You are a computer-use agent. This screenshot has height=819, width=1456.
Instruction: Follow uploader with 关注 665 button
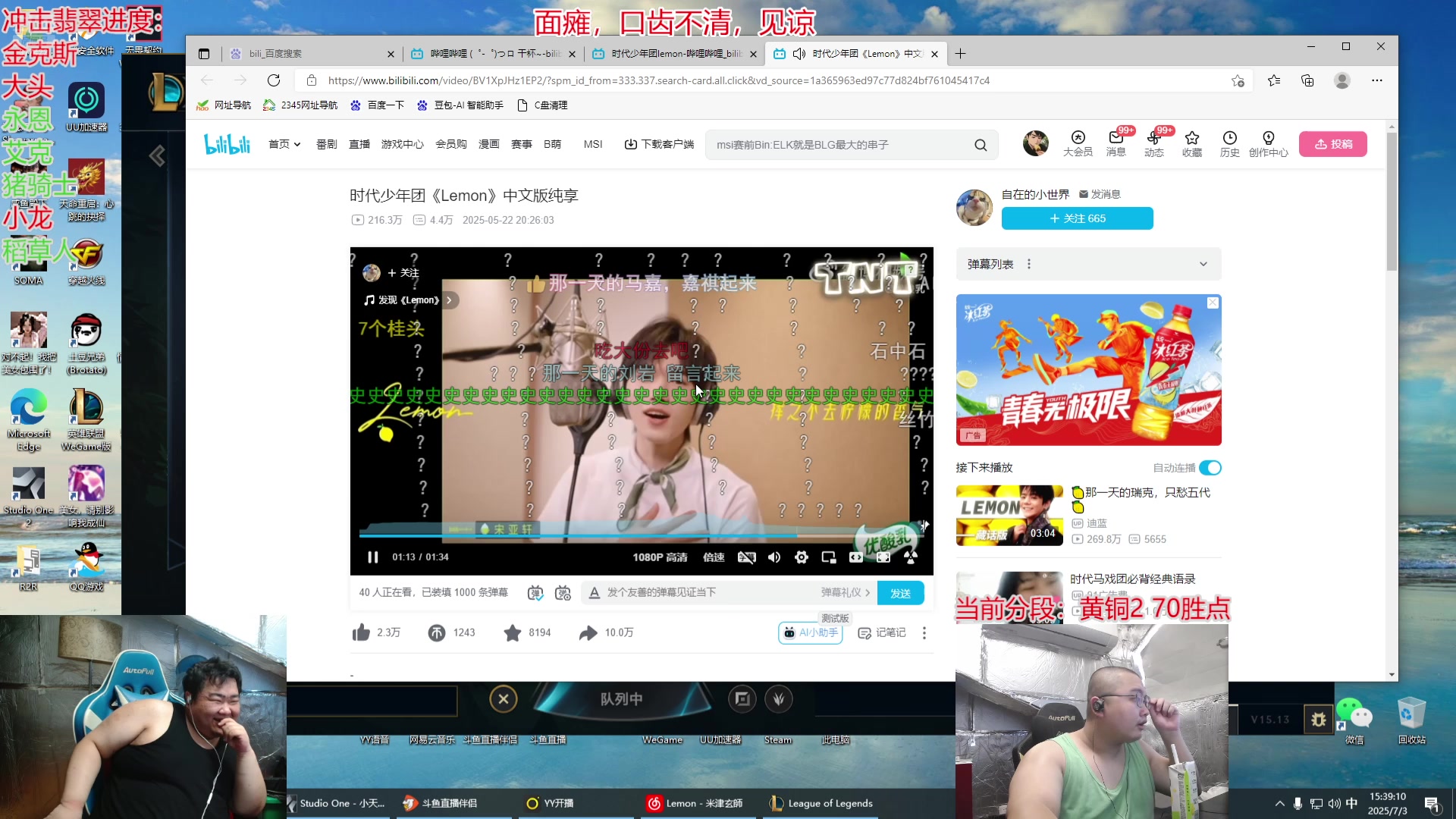(1077, 218)
